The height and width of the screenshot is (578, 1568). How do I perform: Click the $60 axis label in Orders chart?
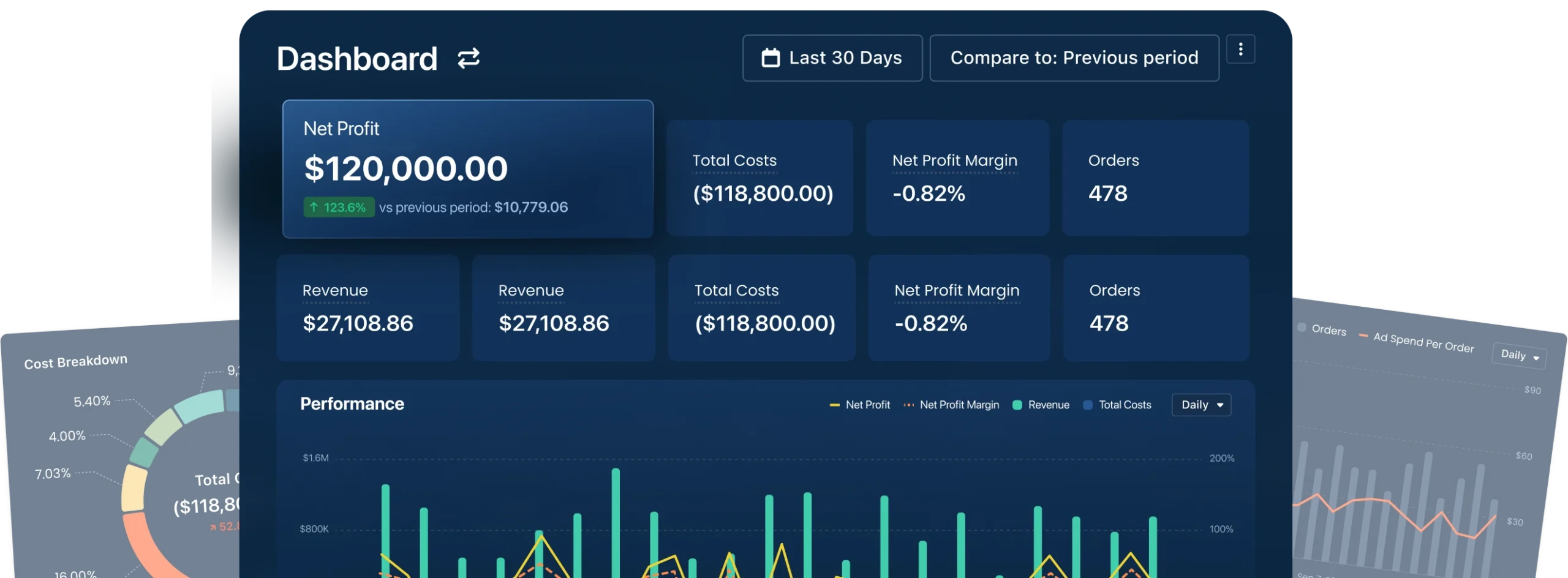click(x=1523, y=456)
